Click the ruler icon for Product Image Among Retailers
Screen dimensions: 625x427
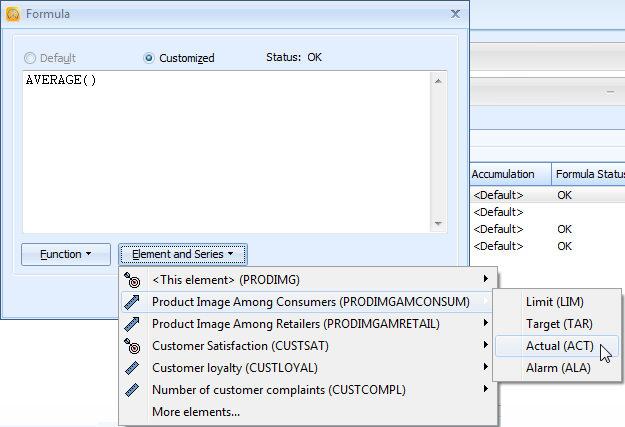click(134, 323)
